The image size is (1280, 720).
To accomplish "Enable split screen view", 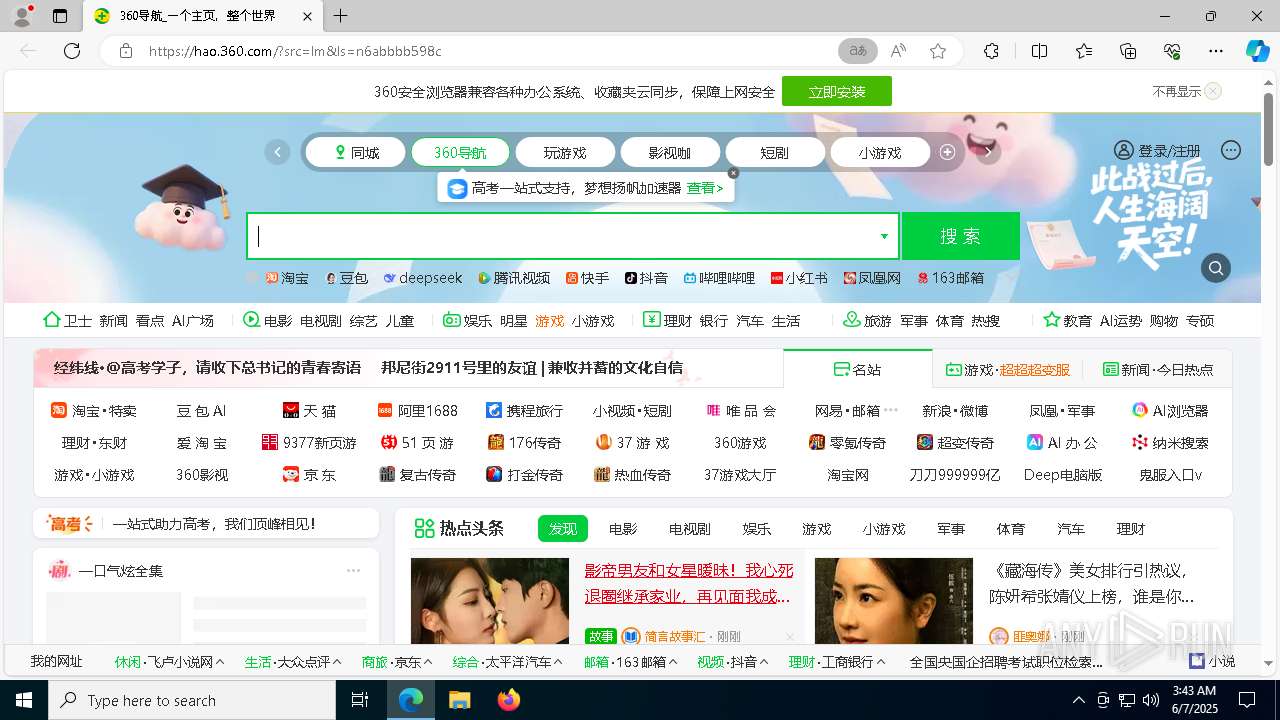I will coord(1039,51).
